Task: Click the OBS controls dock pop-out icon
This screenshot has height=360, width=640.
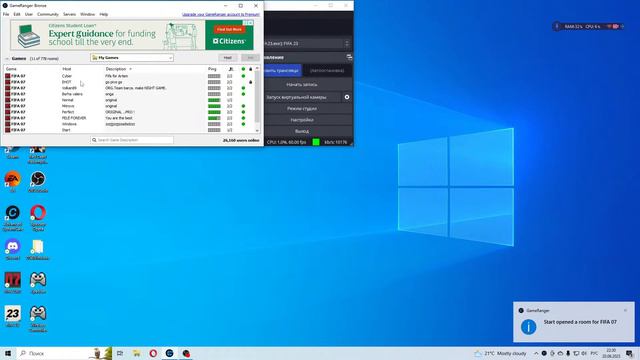Action: click(349, 57)
